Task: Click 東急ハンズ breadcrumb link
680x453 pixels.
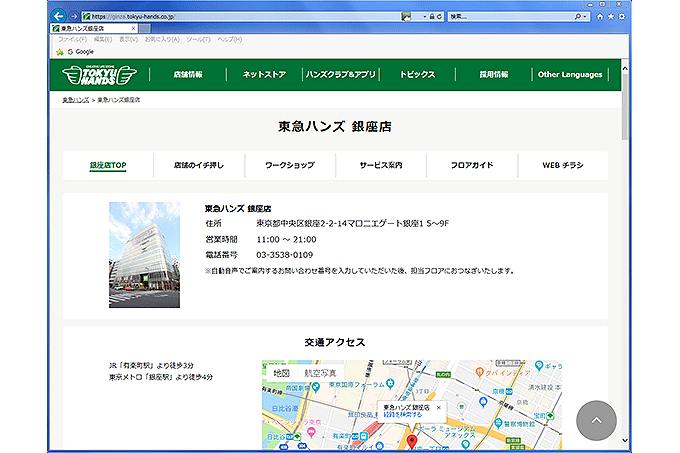Action: 75,100
